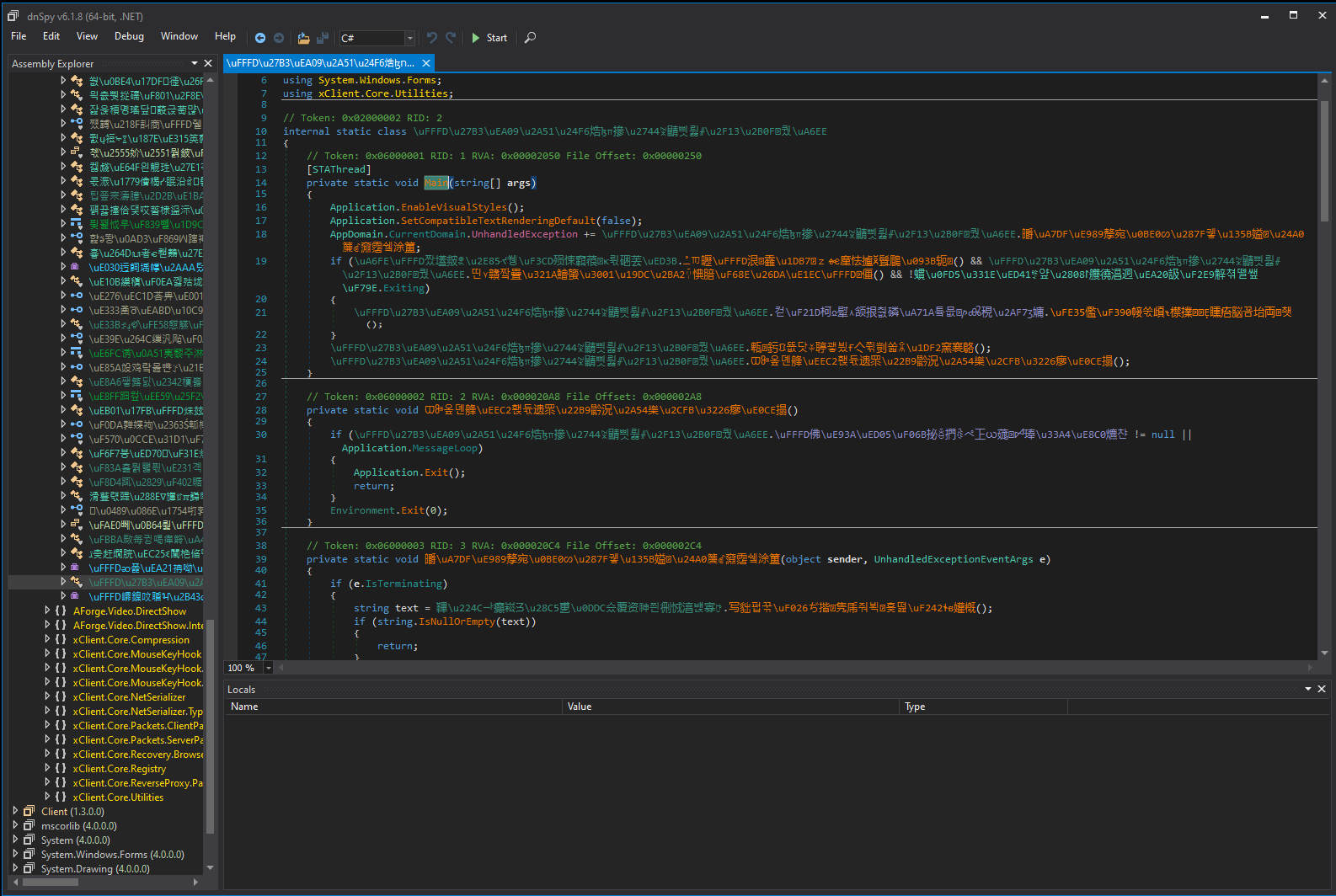The height and width of the screenshot is (896, 1336).
Task: Click assembly icon beside System.Drawing (4.0.0.0)
Action: tap(29, 868)
